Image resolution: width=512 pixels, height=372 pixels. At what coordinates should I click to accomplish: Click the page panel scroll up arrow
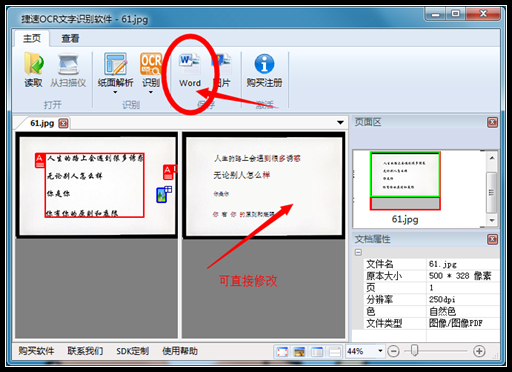click(492, 158)
